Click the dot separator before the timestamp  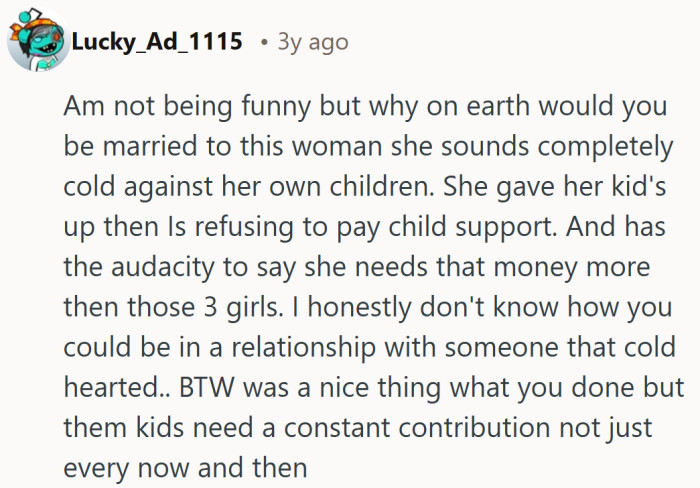tap(263, 43)
